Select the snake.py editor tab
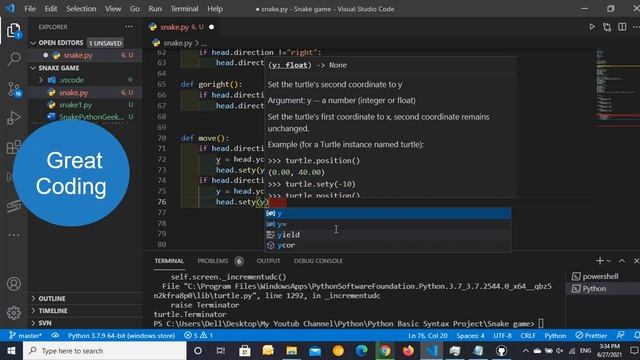This screenshot has width=640, height=360. click(181, 27)
